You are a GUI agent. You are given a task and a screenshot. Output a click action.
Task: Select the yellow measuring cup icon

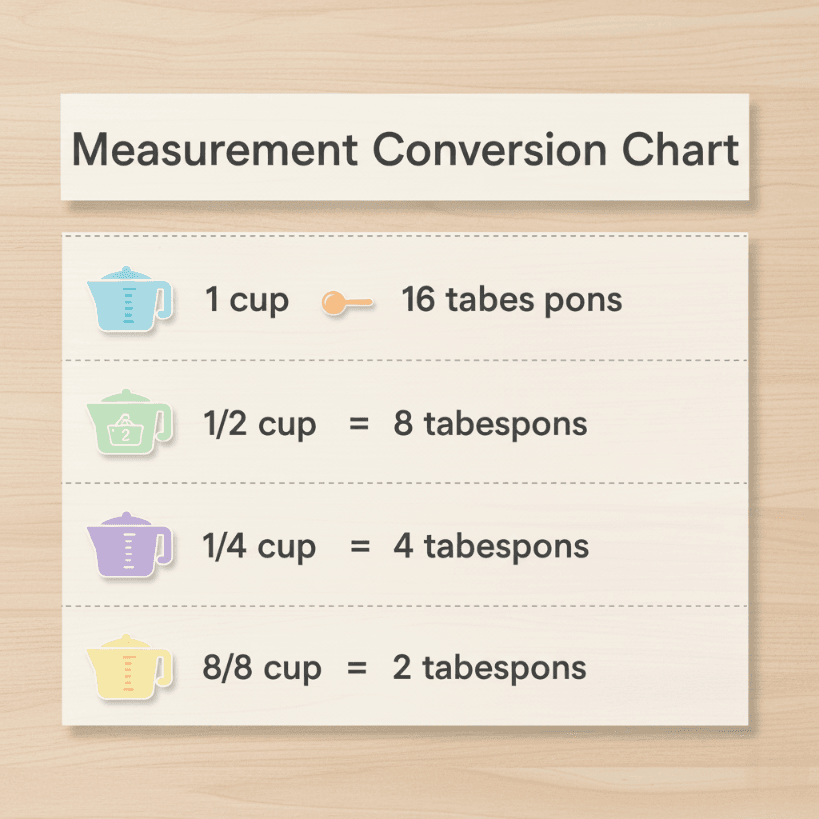click(x=128, y=667)
